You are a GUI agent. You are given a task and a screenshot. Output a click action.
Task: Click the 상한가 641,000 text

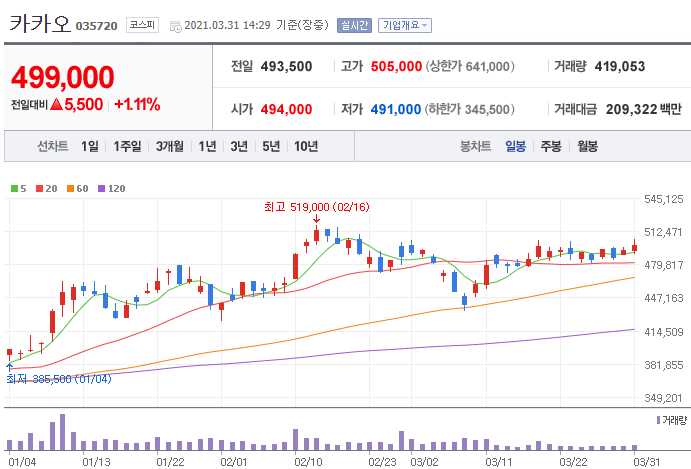coord(470,67)
